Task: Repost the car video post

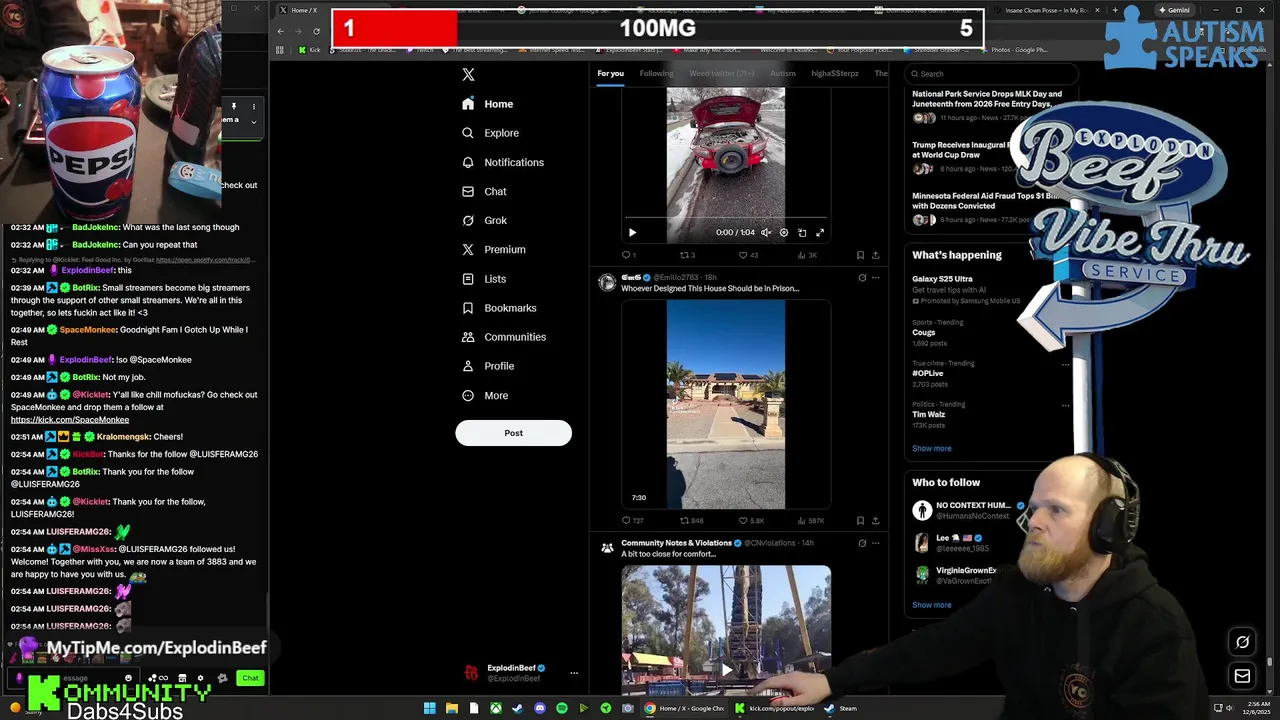Action: [687, 255]
